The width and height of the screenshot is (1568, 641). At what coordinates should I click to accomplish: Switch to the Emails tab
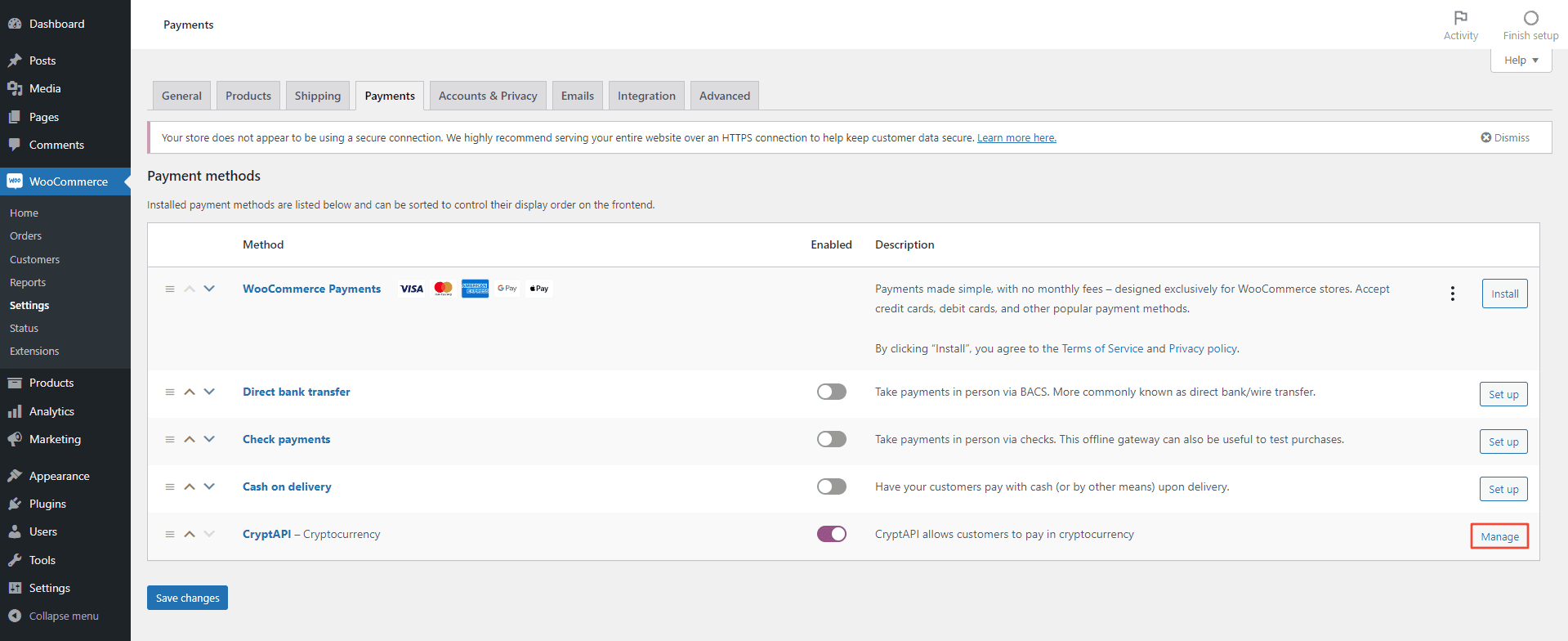point(578,96)
